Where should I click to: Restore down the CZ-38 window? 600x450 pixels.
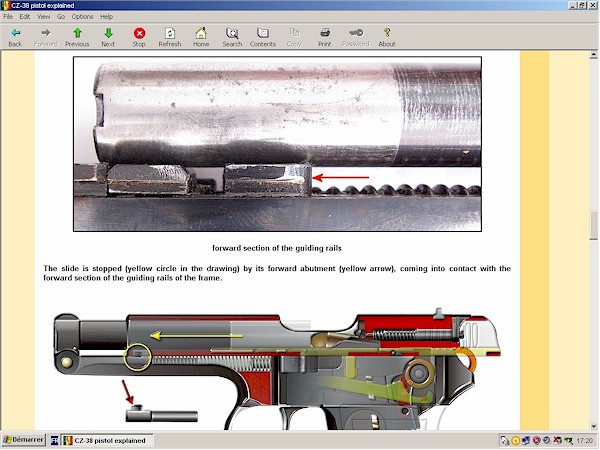[582, 5]
